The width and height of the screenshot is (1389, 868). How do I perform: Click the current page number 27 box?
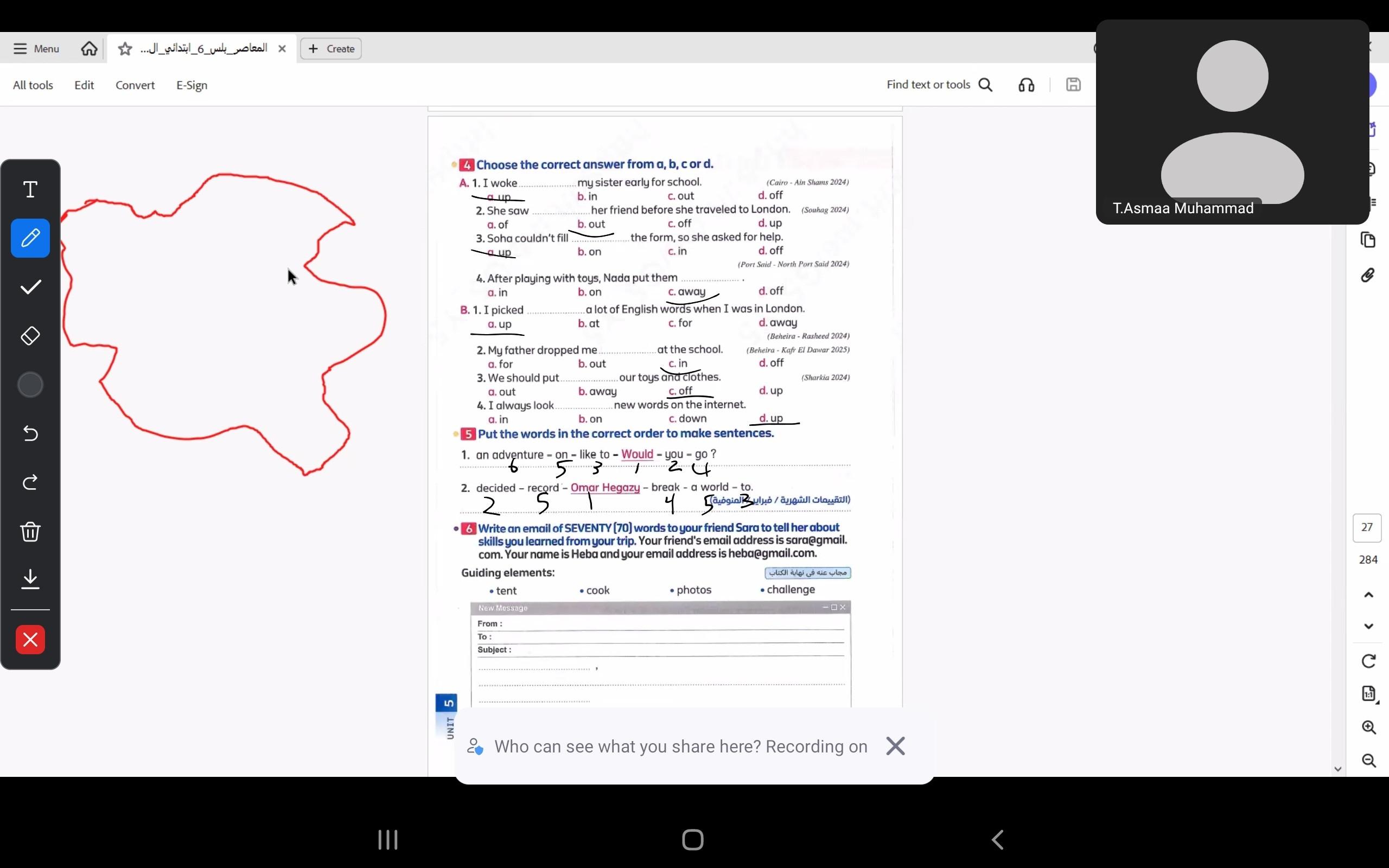point(1367,527)
